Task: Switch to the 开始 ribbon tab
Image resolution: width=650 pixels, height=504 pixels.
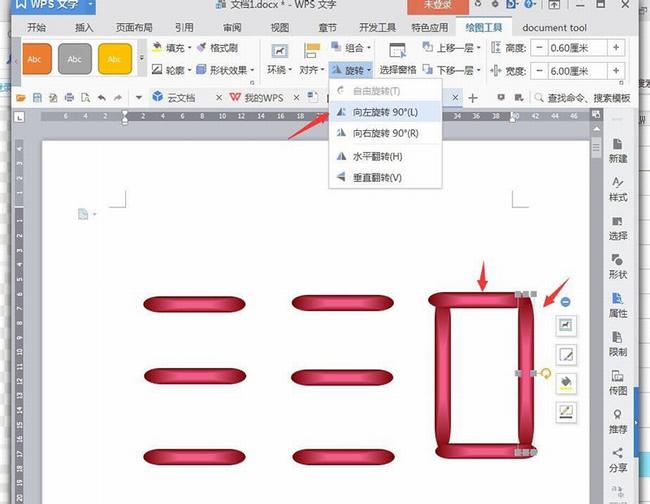Action: [36, 27]
